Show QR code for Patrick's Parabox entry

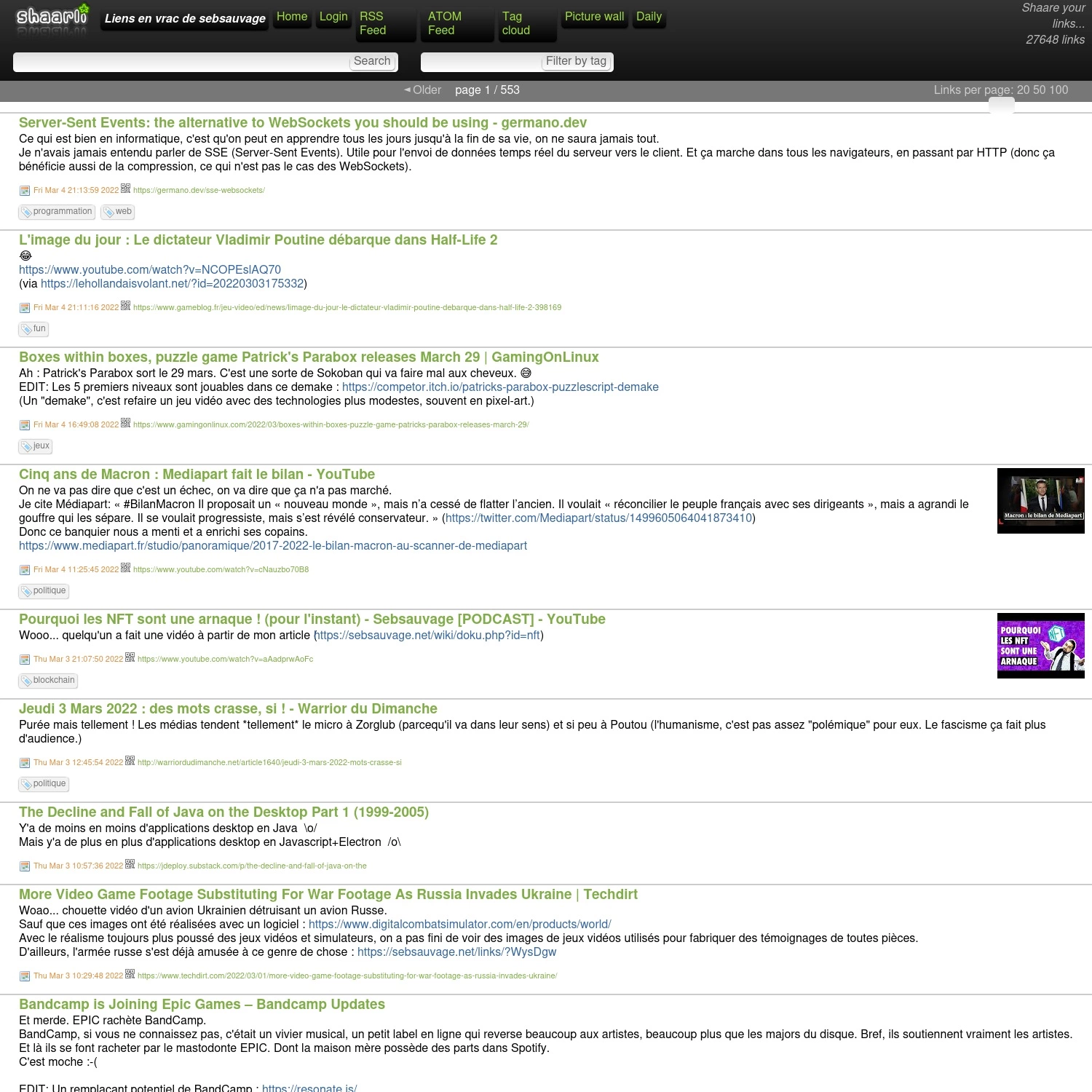(126, 422)
